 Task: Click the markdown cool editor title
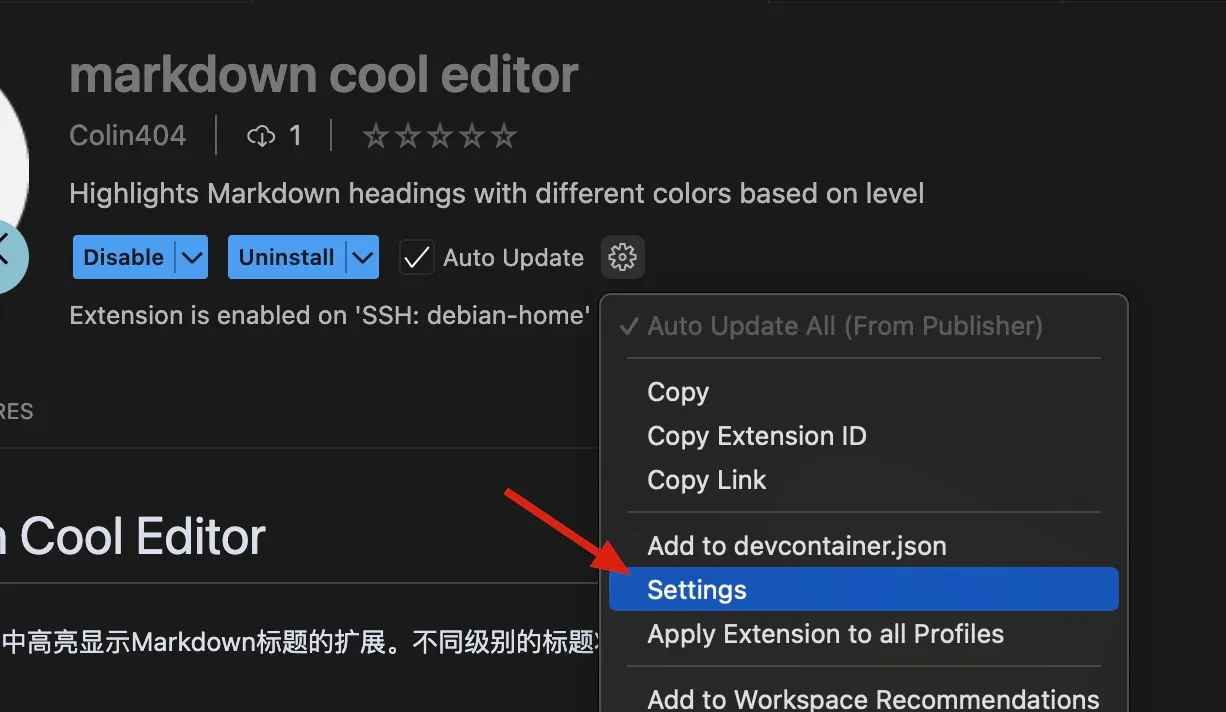[x=324, y=75]
